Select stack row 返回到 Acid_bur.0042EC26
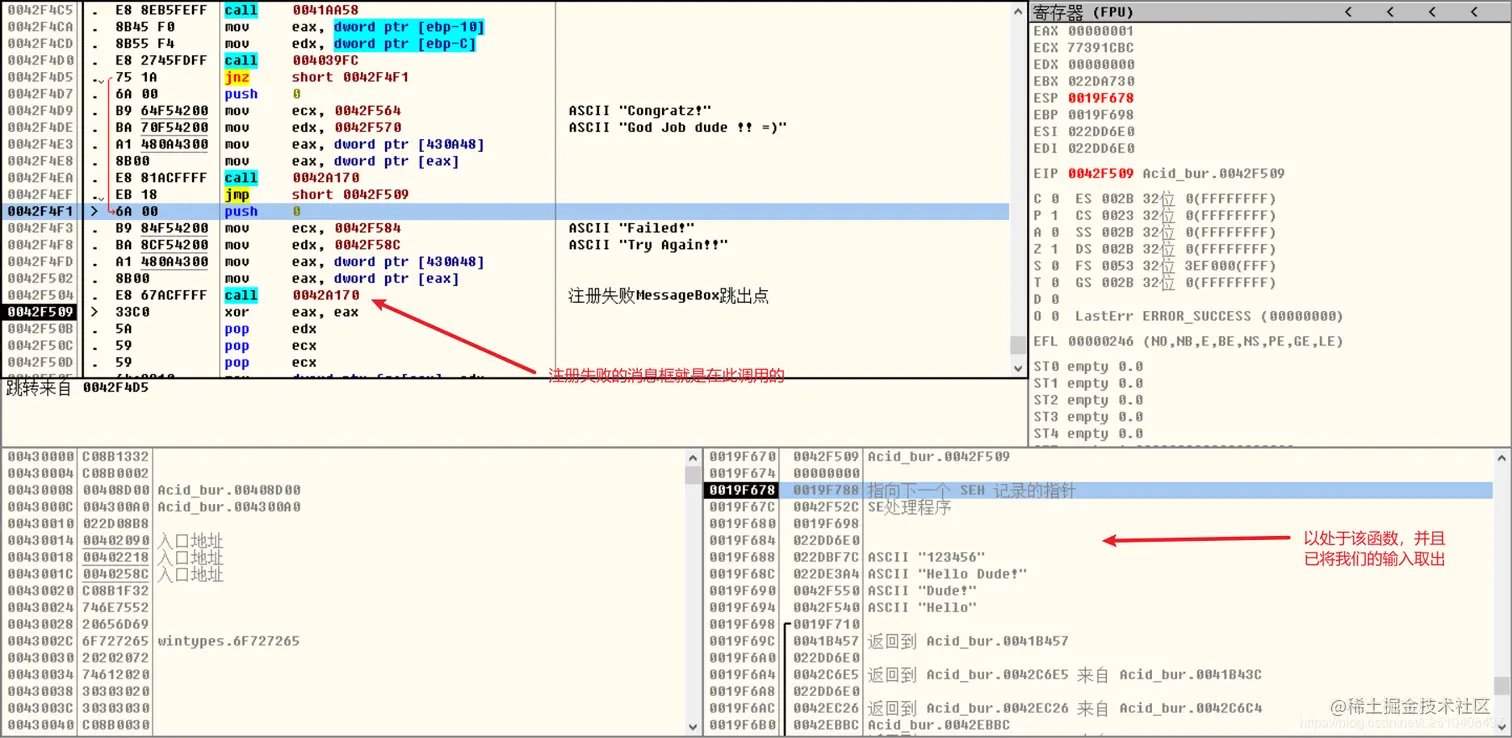This screenshot has width=1512, height=738. click(1100, 708)
